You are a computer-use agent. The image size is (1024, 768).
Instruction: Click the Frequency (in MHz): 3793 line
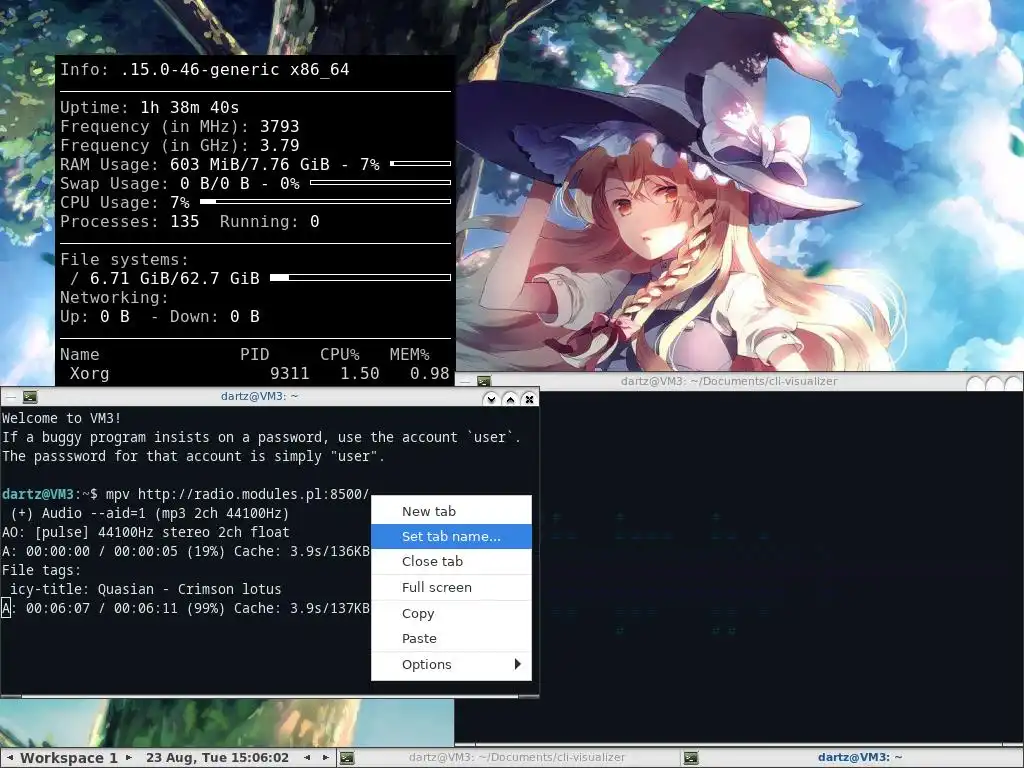point(180,126)
